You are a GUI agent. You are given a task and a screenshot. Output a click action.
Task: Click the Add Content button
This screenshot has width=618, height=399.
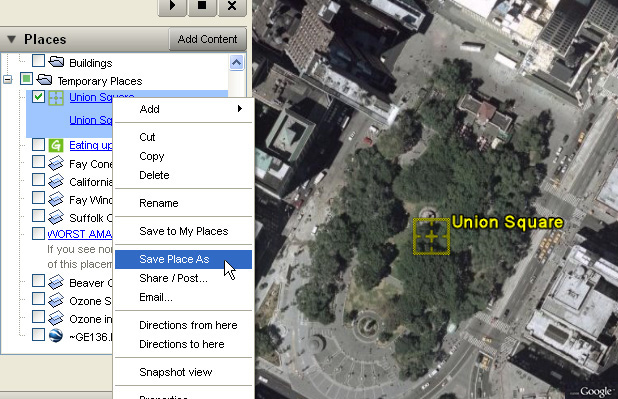point(208,39)
